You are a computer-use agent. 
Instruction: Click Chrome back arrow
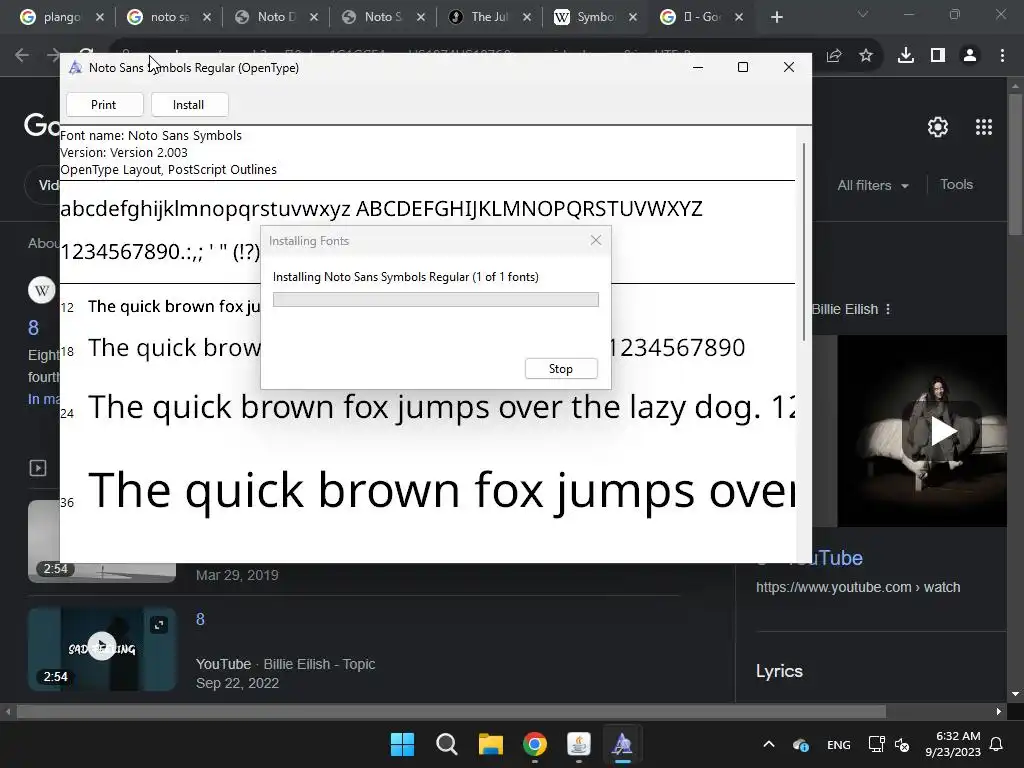click(22, 56)
